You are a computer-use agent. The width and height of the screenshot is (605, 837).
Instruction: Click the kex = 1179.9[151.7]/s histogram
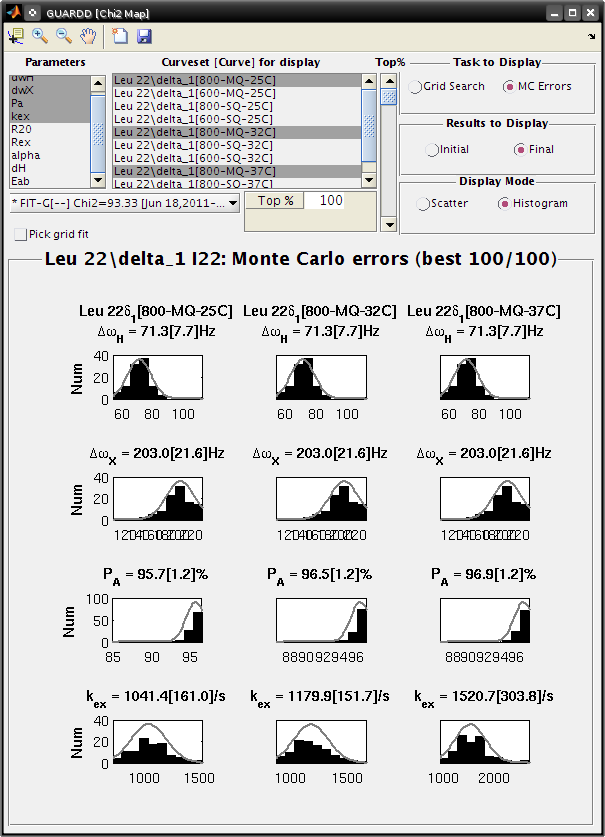pos(321,742)
